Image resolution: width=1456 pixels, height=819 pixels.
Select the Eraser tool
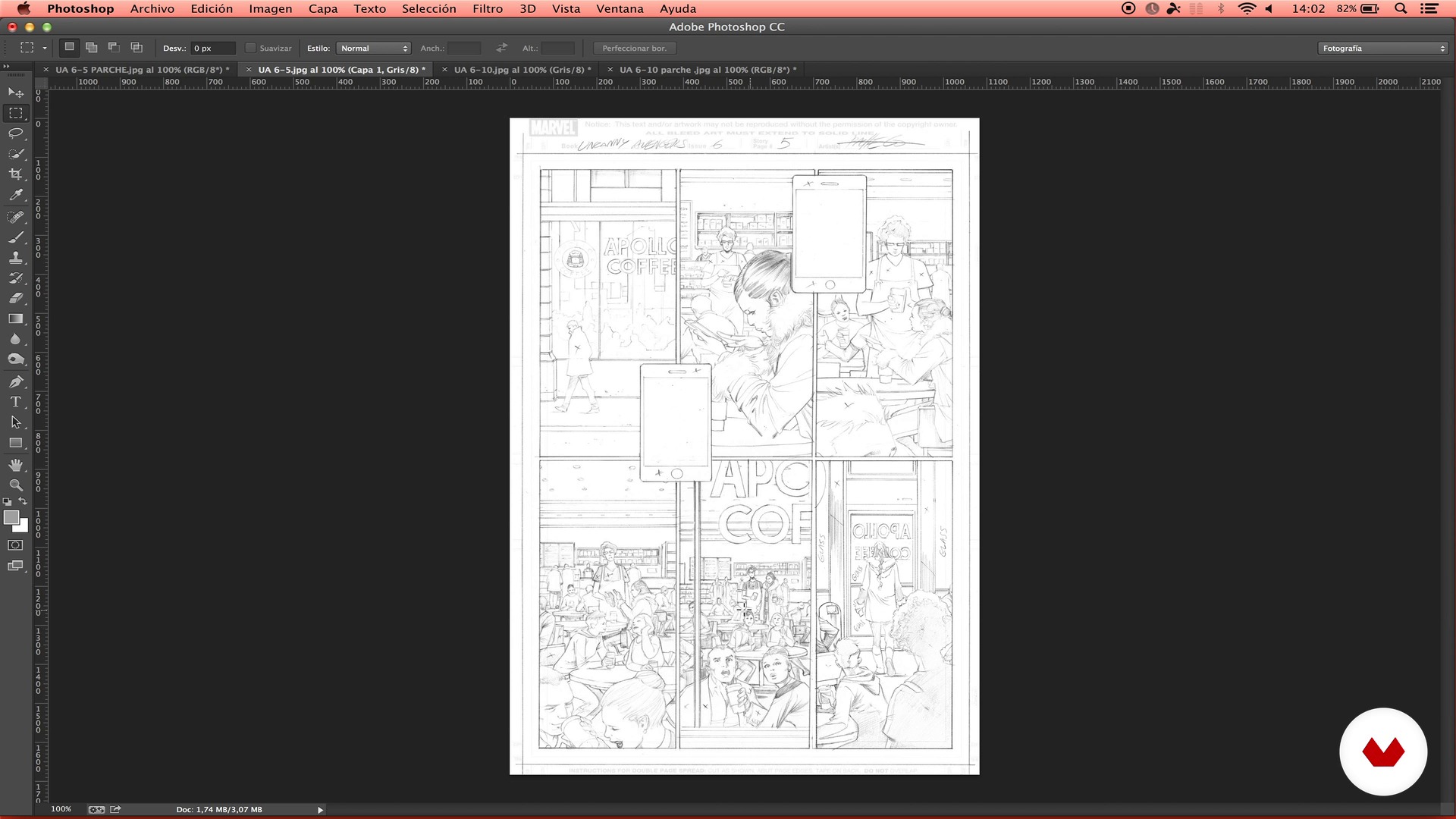[15, 299]
